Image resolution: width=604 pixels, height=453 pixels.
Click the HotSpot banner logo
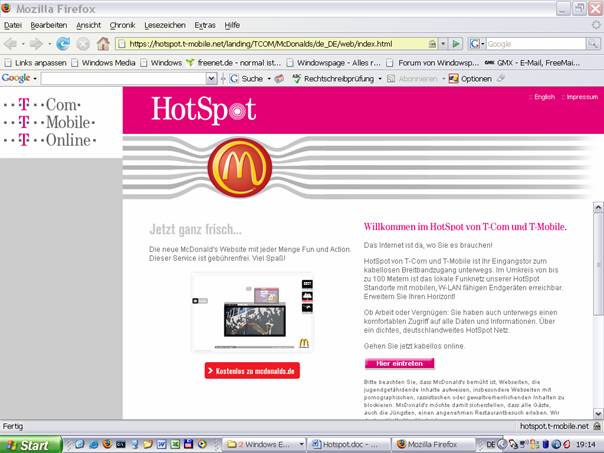(203, 110)
